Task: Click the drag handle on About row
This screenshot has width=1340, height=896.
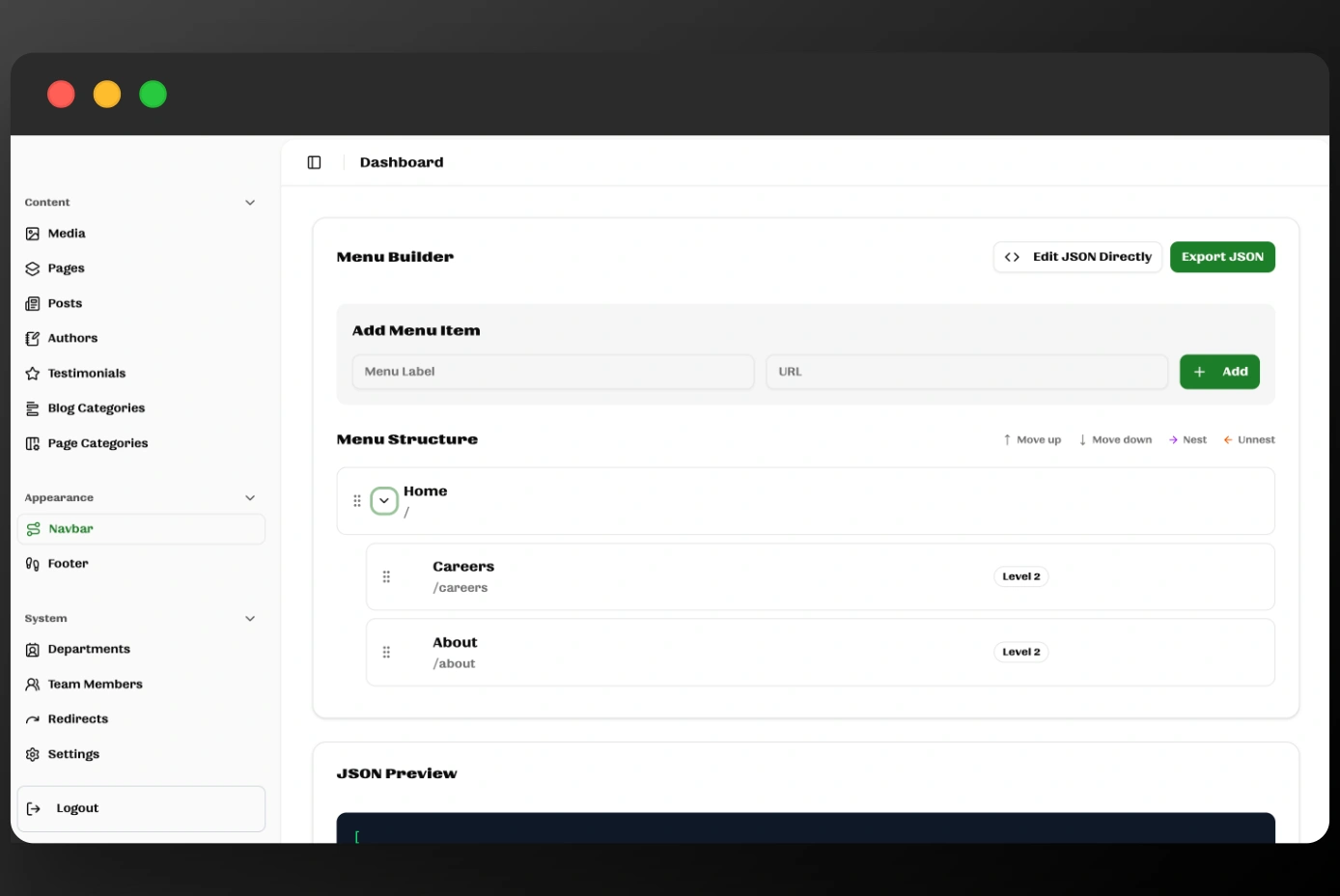Action: pyautogui.click(x=386, y=653)
